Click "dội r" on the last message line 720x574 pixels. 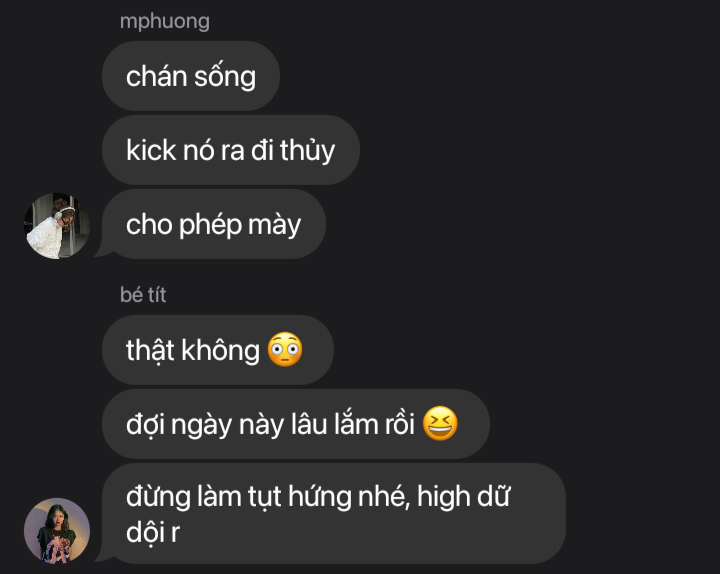pyautogui.click(x=152, y=533)
